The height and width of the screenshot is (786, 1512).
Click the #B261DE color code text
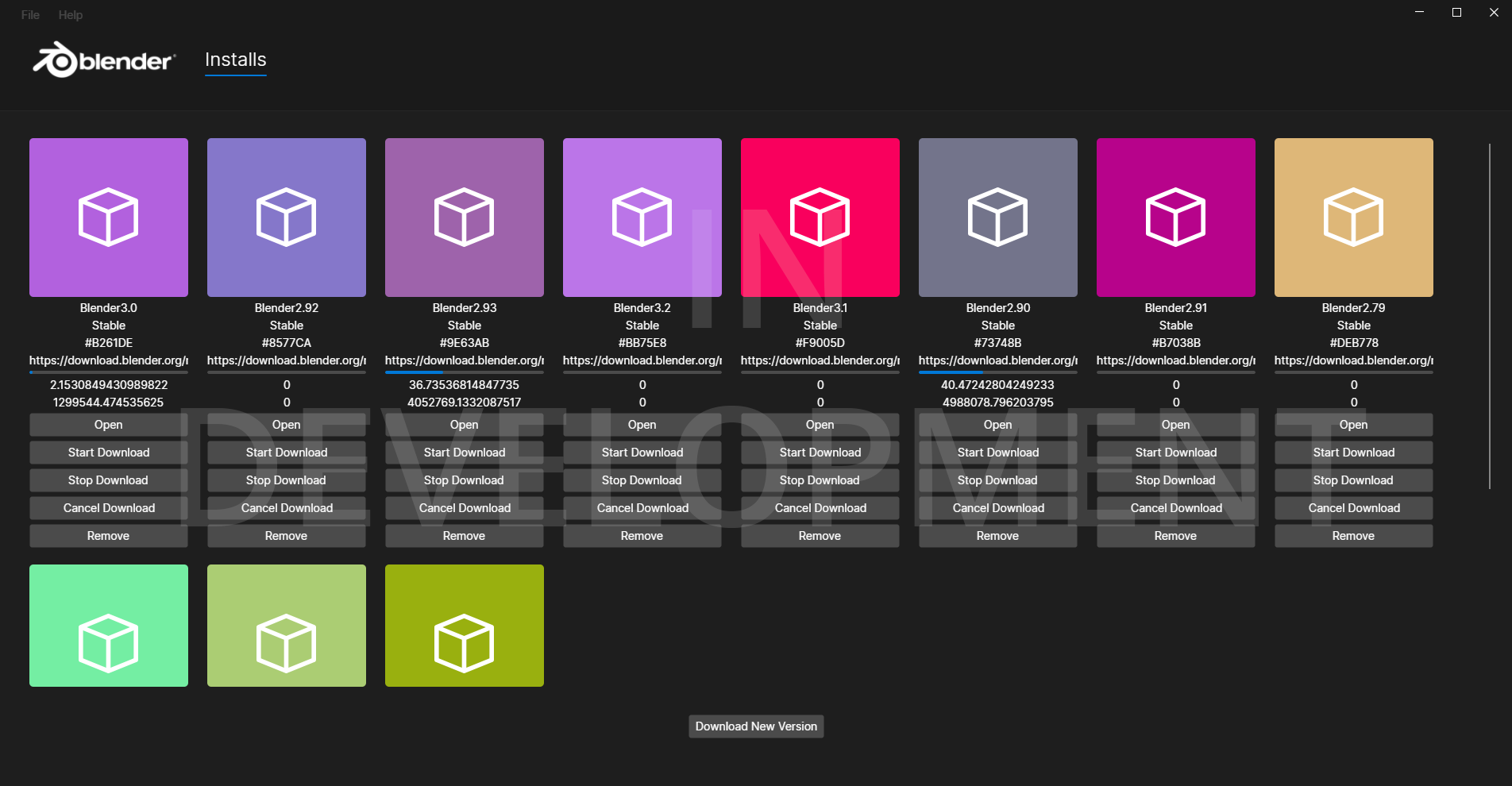[x=109, y=343]
